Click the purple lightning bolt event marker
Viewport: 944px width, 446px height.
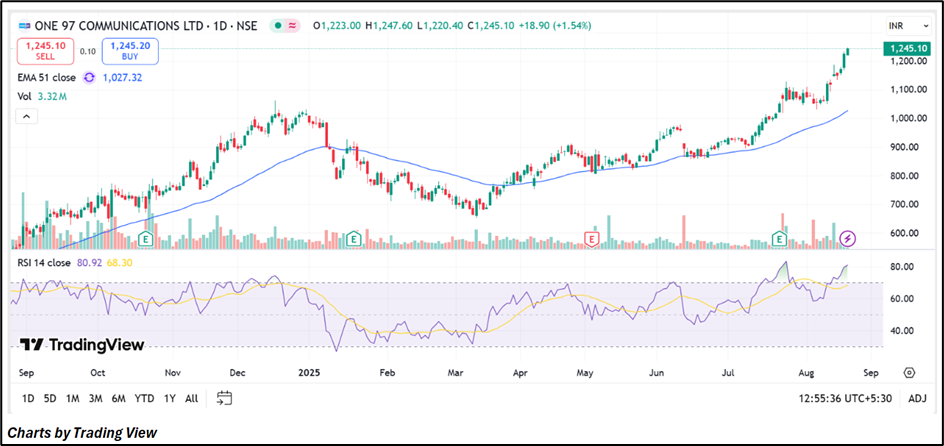[x=848, y=238]
